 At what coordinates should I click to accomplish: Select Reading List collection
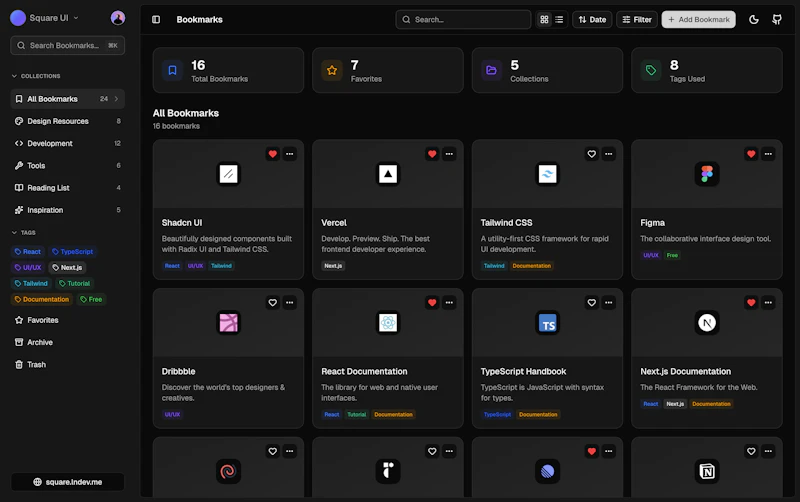67,188
